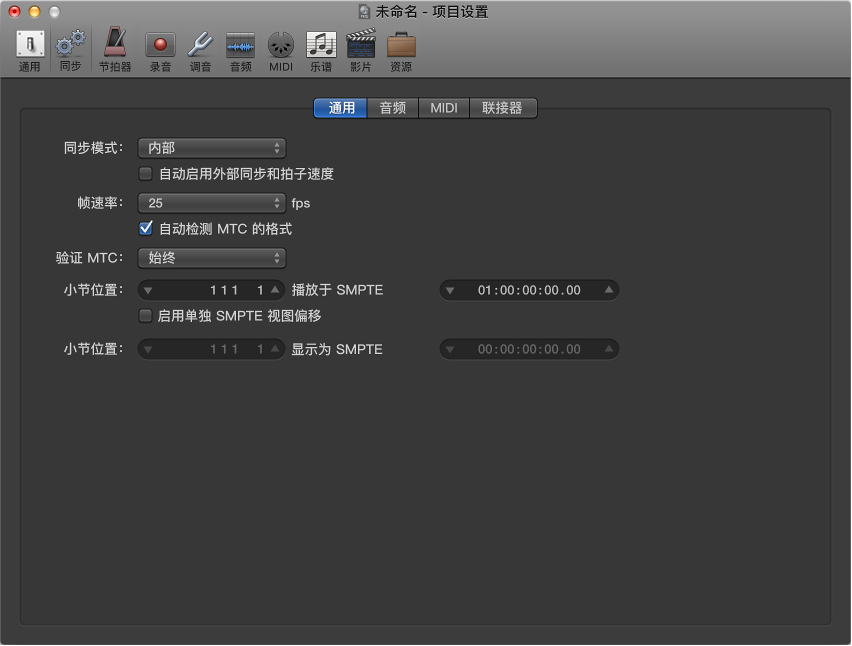Minimize the window with the yellow button
852x646 pixels.
click(x=34, y=11)
